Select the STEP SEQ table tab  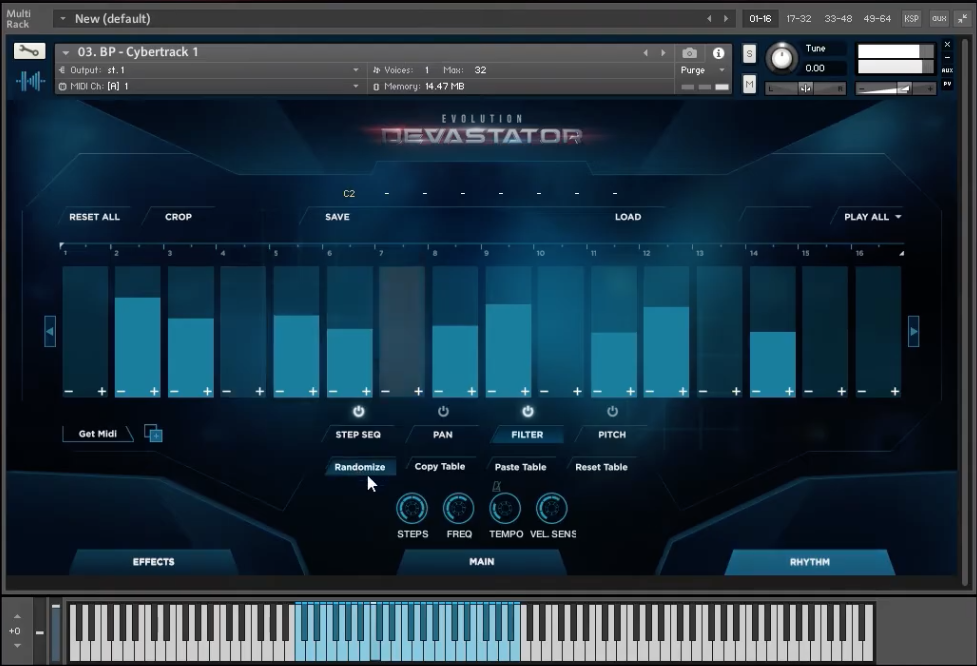click(358, 434)
